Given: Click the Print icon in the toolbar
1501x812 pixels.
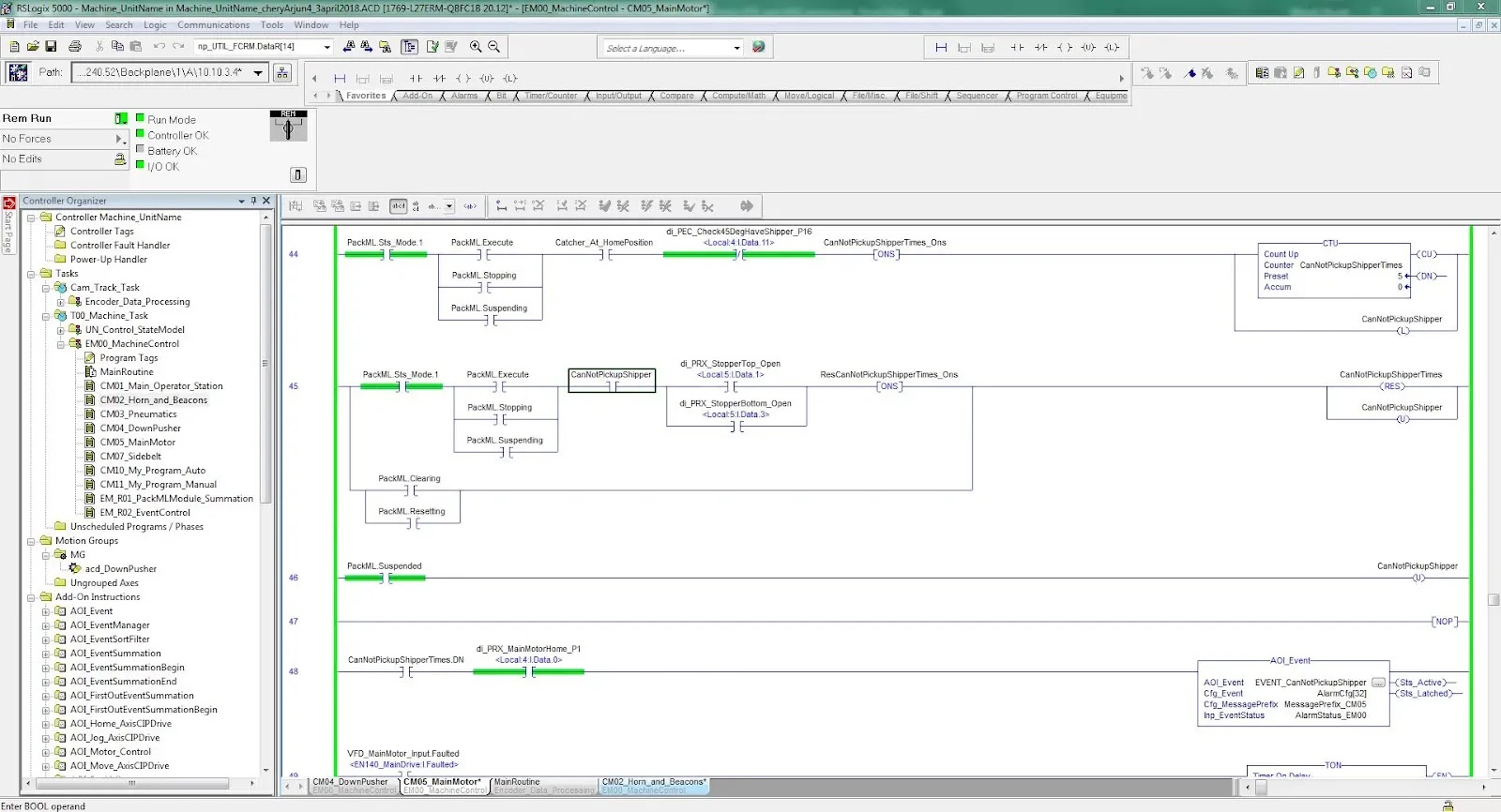Looking at the screenshot, I should point(75,46).
